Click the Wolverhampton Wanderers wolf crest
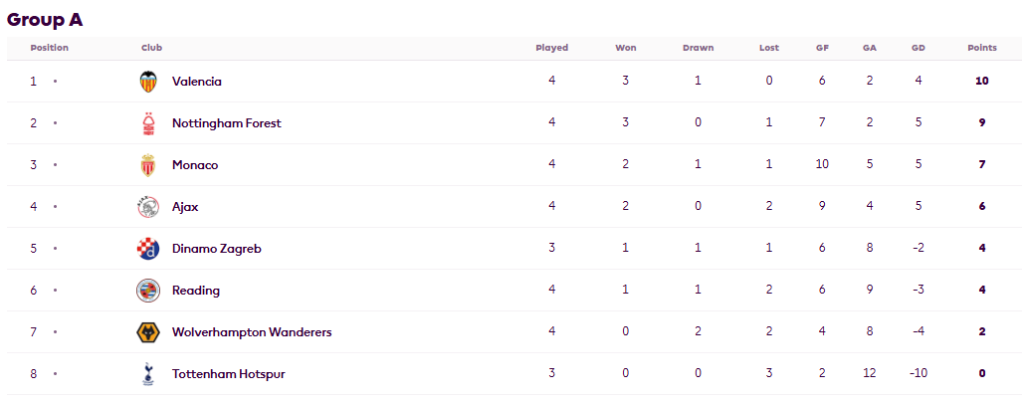The width and height of the screenshot is (1024, 403). 148,332
